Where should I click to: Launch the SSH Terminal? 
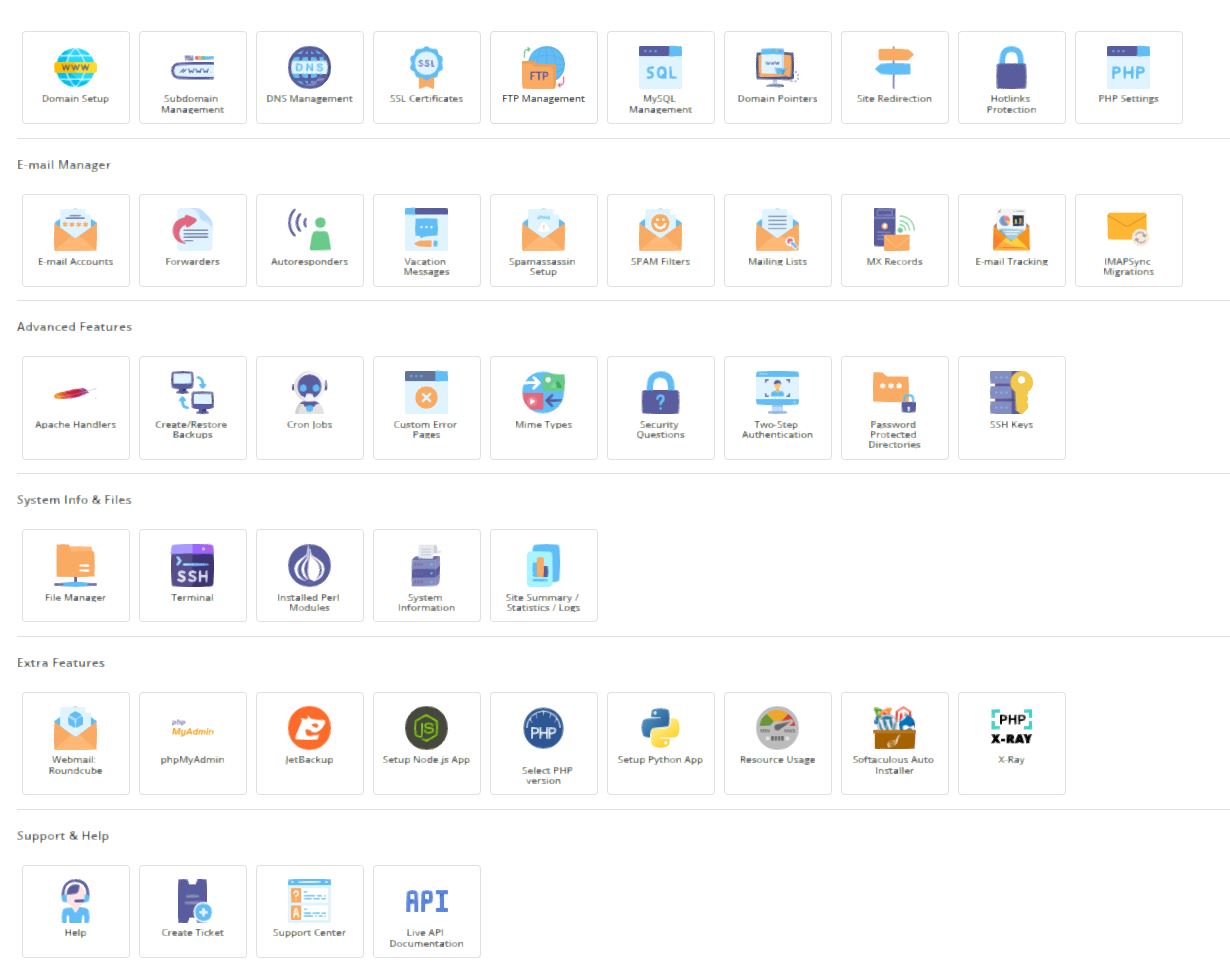click(x=193, y=575)
